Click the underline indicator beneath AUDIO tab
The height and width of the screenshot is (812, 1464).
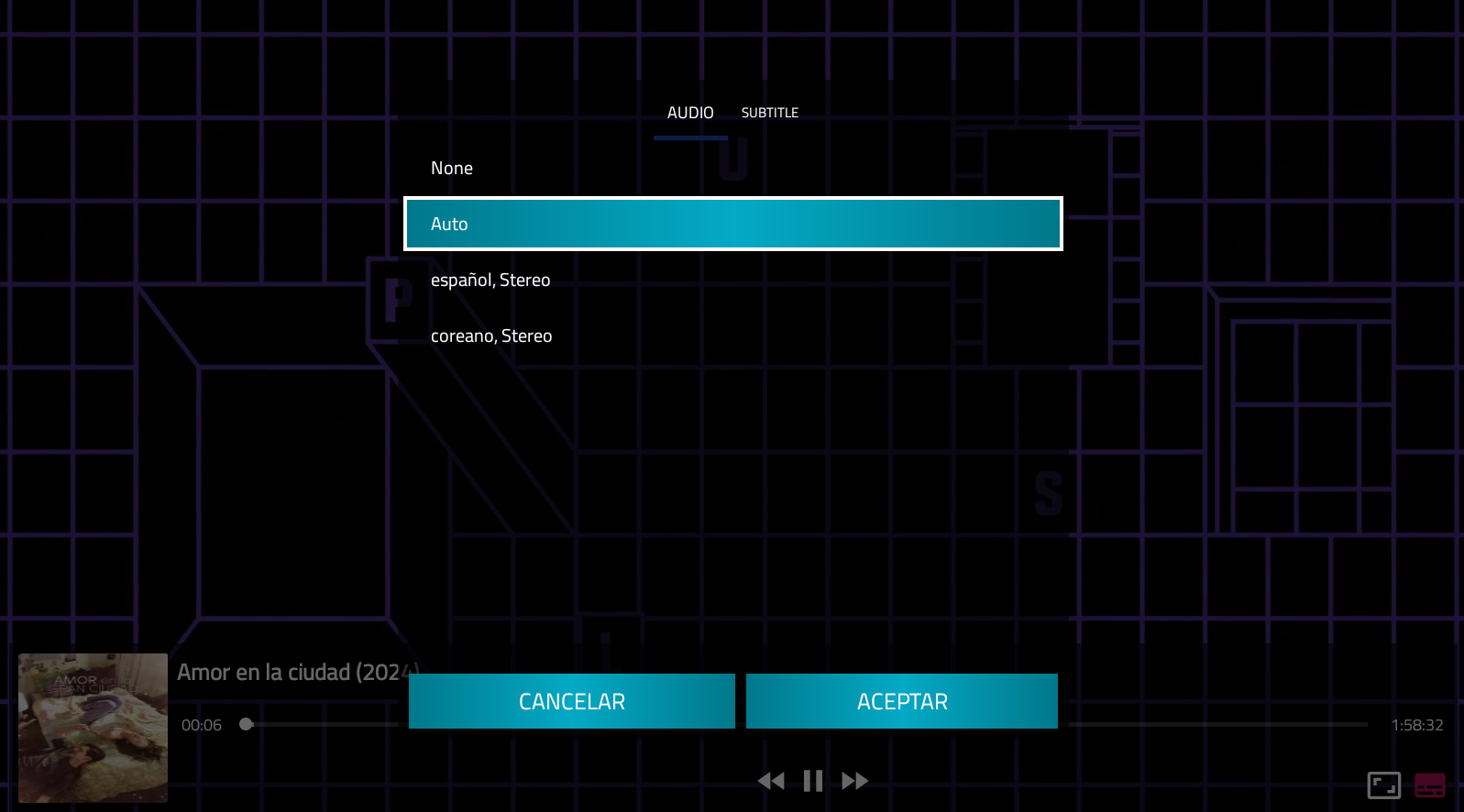[x=690, y=137]
